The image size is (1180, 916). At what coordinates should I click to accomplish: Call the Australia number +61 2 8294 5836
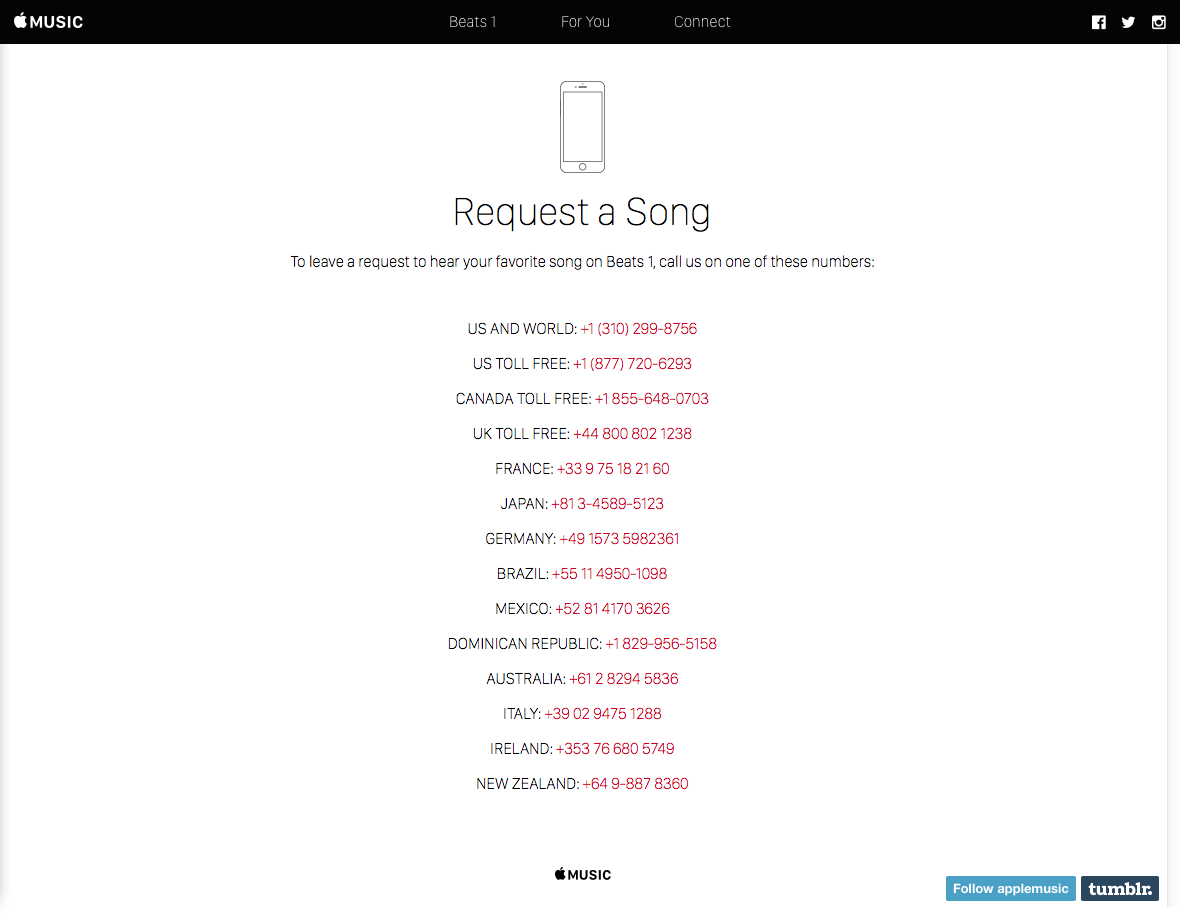pyautogui.click(x=624, y=679)
